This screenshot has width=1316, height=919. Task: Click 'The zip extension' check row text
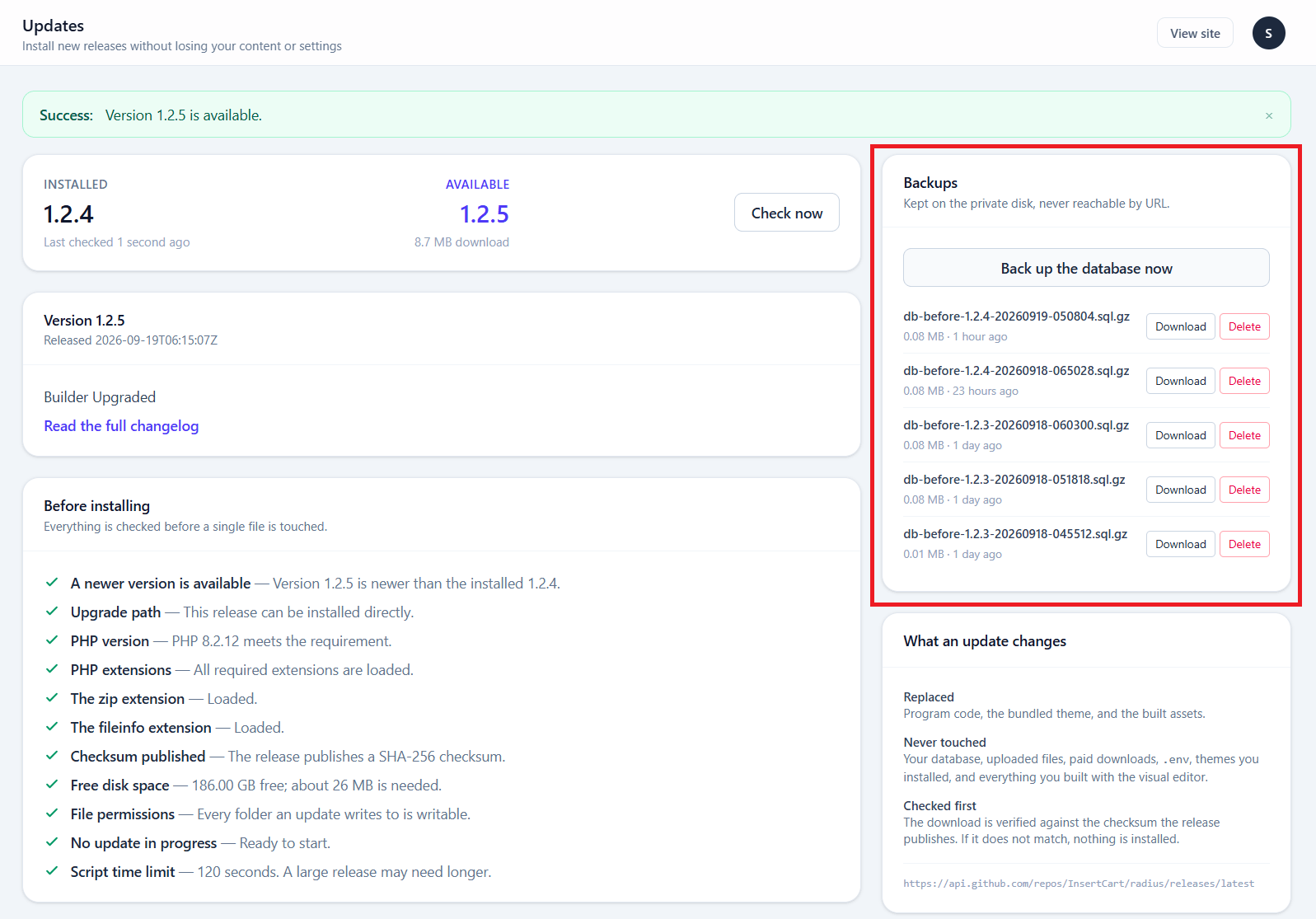point(164,699)
